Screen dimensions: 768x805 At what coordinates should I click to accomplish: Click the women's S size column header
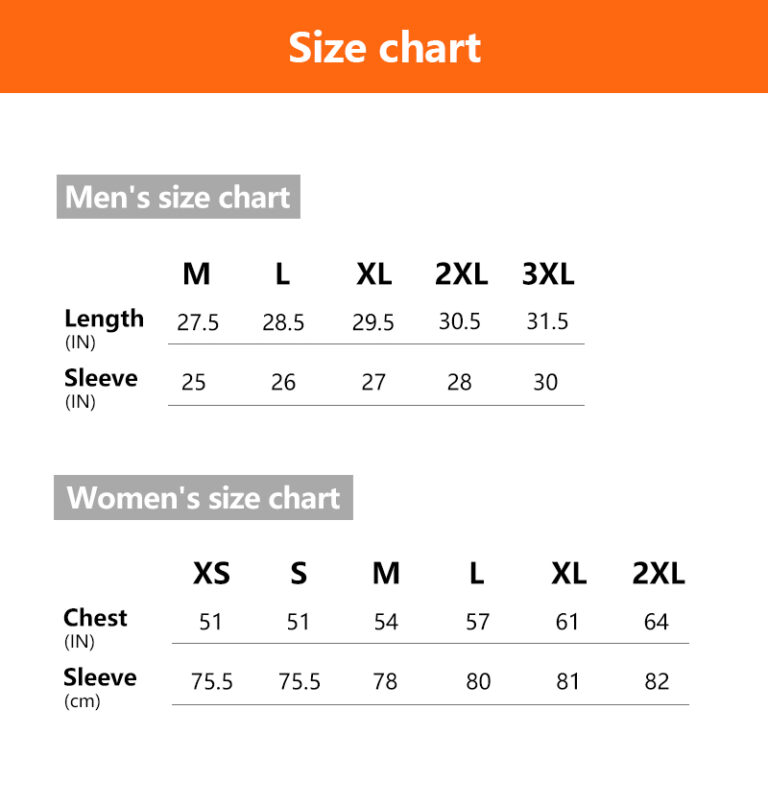[x=299, y=574]
